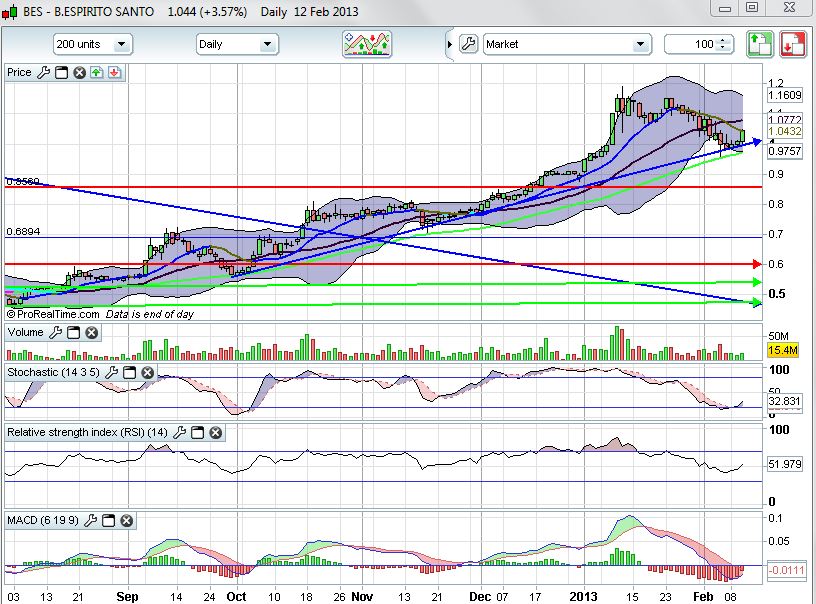Click the candlestick icon in the title bar
816x604 pixels.
9,11
